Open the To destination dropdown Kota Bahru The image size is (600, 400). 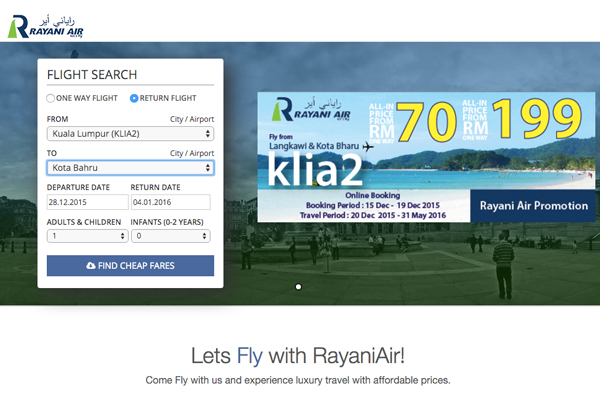(130, 168)
